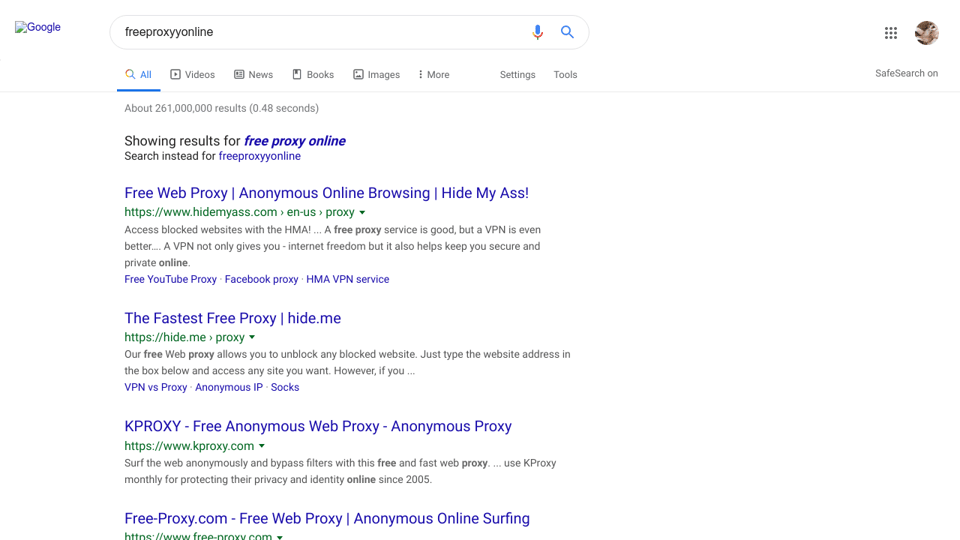Screen dimensions: 960x540
Task: Switch to the Videos tab
Action: point(192,75)
